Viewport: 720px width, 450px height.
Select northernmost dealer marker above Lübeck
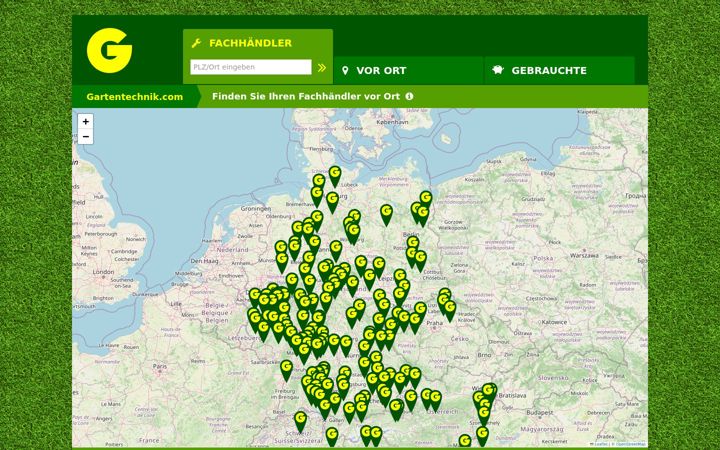(x=335, y=176)
